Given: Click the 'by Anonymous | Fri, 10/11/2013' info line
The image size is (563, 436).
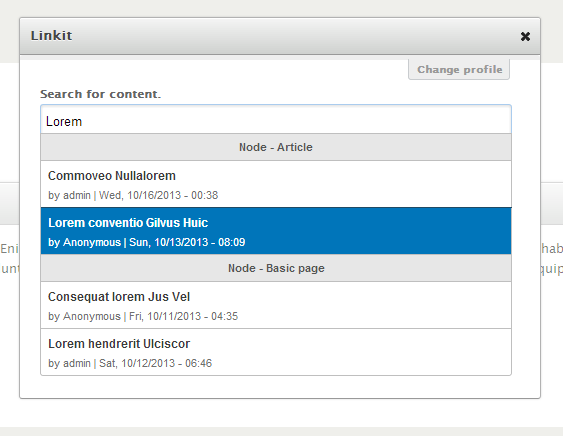Looking at the screenshot, I should point(143,316).
